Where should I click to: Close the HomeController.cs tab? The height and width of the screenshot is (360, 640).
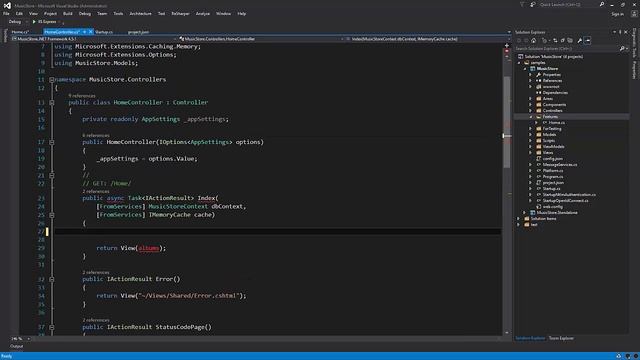click(x=91, y=32)
